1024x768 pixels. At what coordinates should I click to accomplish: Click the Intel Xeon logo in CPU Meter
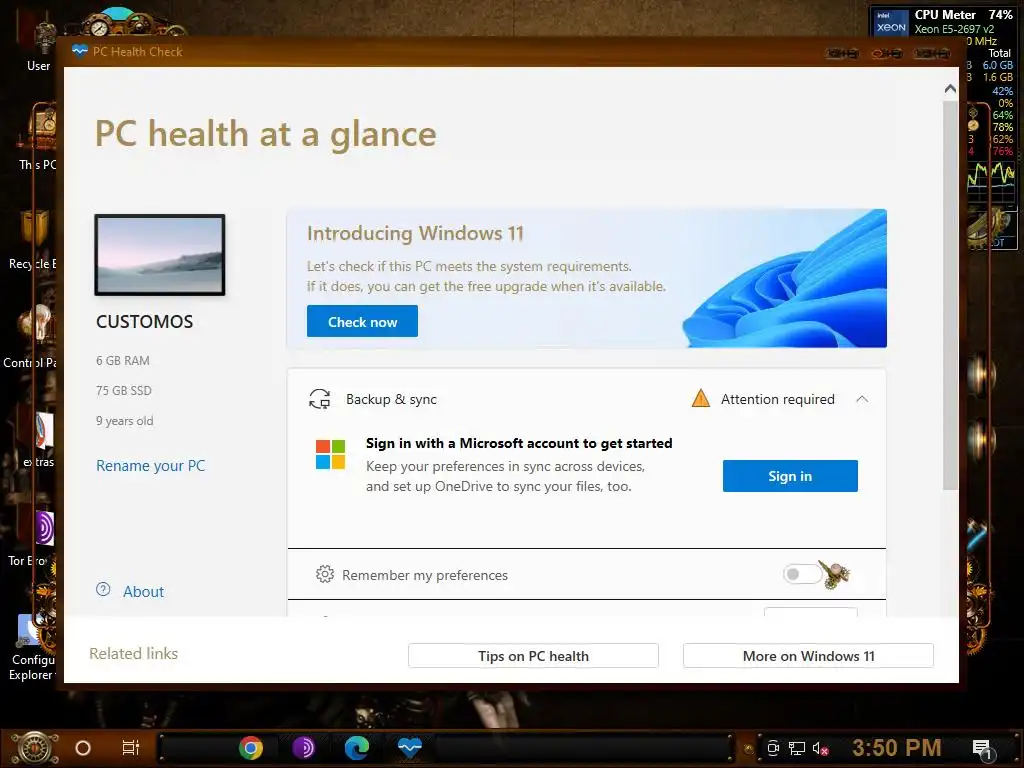[x=891, y=22]
